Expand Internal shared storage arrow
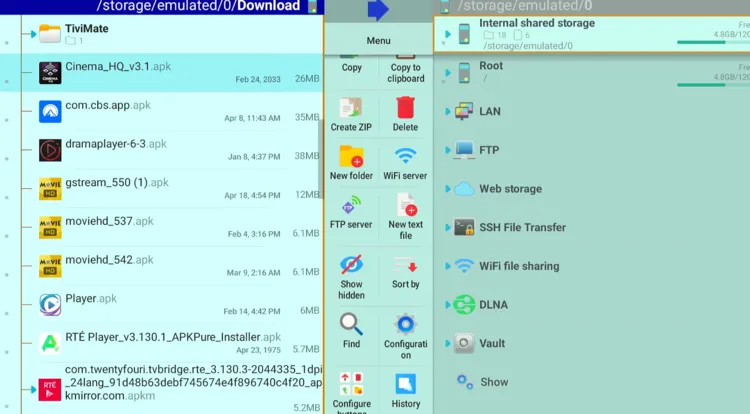This screenshot has height=414, width=750. [448, 34]
